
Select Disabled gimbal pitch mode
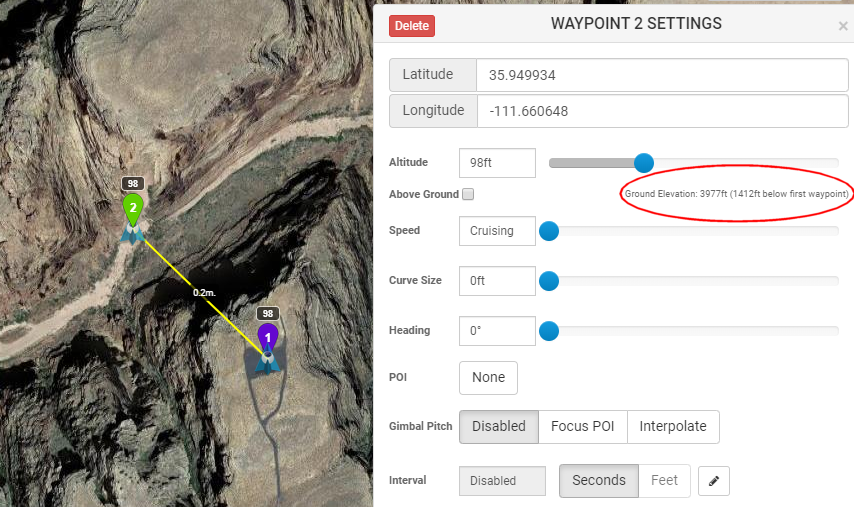(499, 426)
